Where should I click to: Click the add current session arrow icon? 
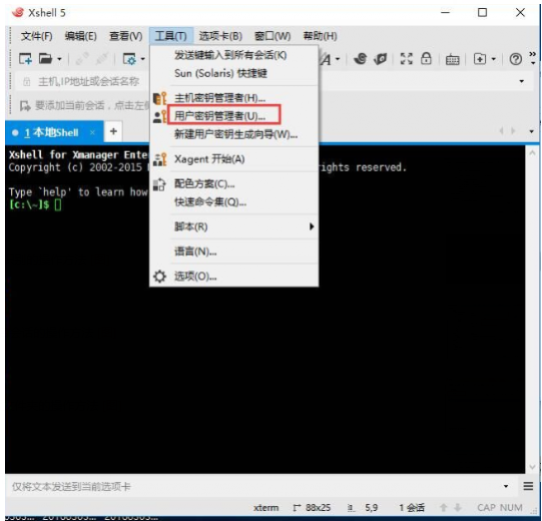[x=25, y=105]
